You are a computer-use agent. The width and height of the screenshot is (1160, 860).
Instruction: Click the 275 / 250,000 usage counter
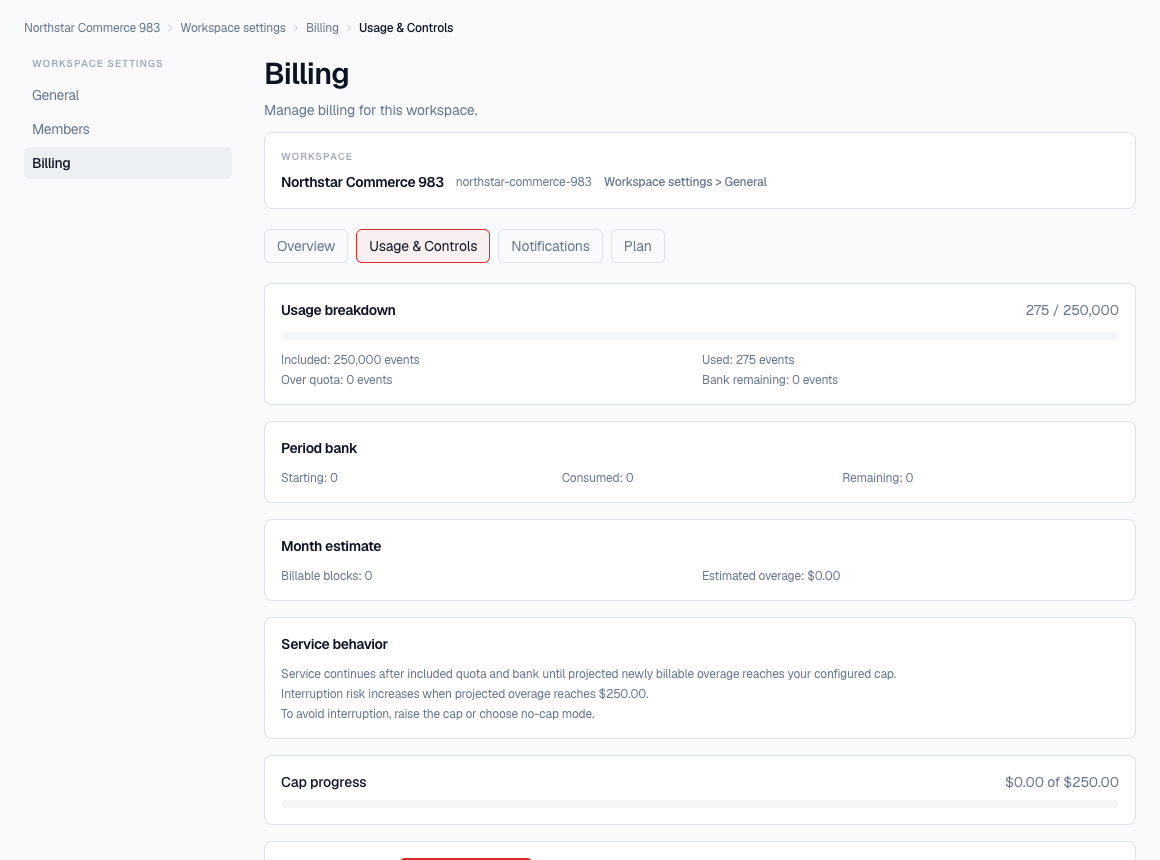coord(1072,310)
